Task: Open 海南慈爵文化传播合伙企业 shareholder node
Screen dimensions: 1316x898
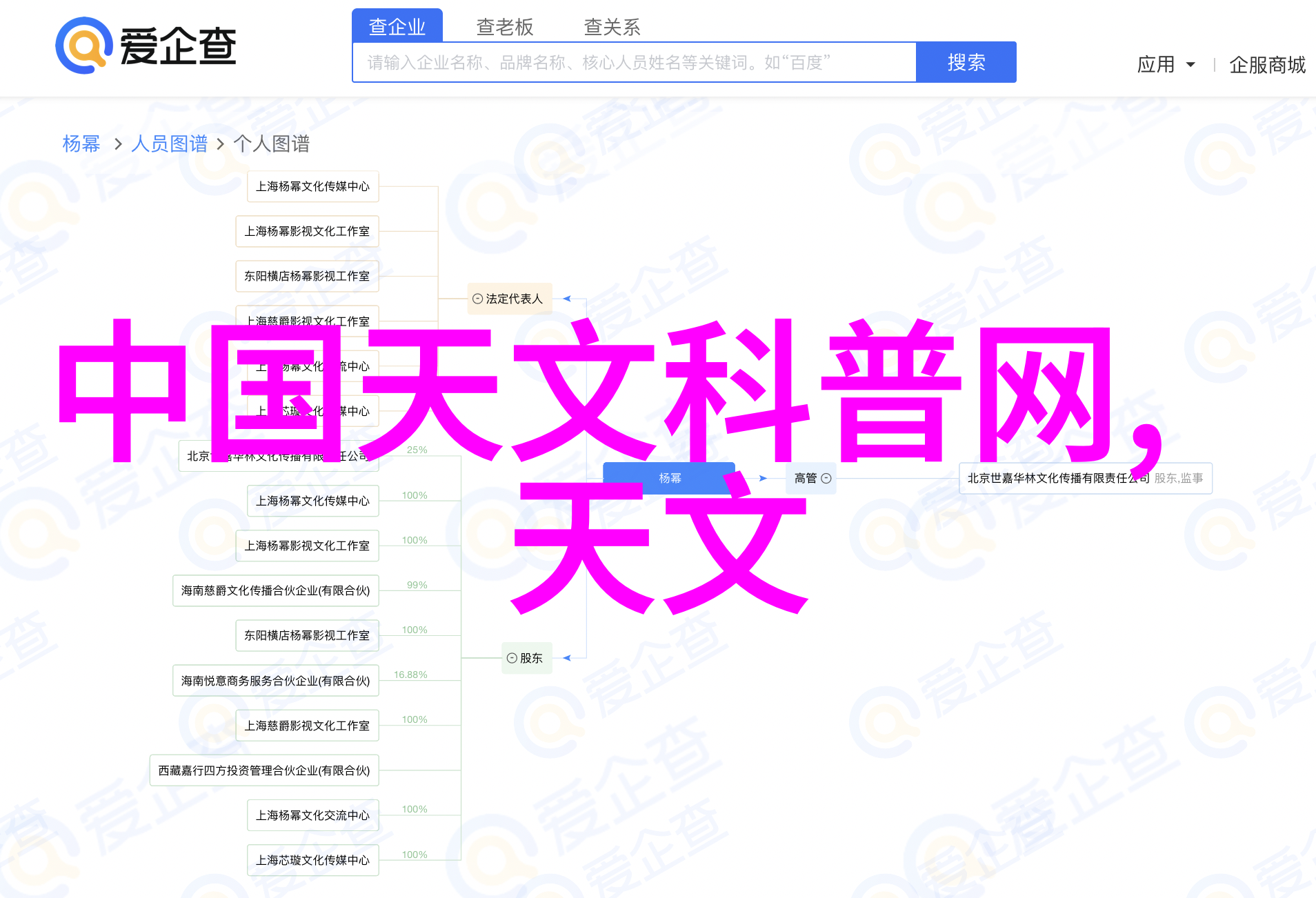Action: [x=275, y=590]
